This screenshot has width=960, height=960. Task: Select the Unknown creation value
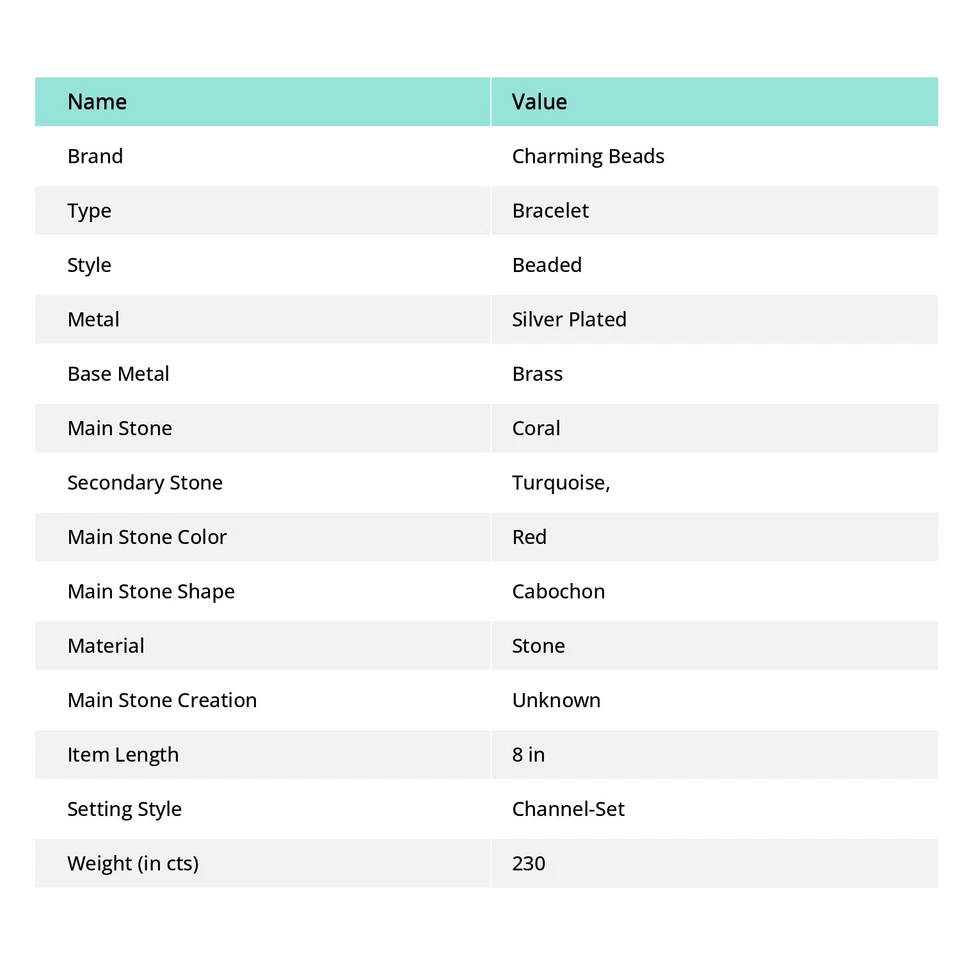pos(556,700)
